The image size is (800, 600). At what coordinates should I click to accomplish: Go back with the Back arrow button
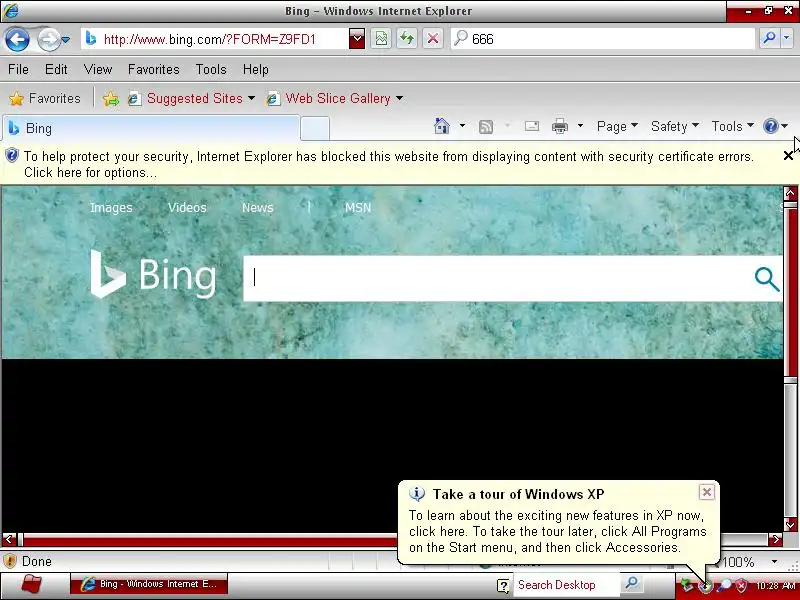[x=17, y=39]
